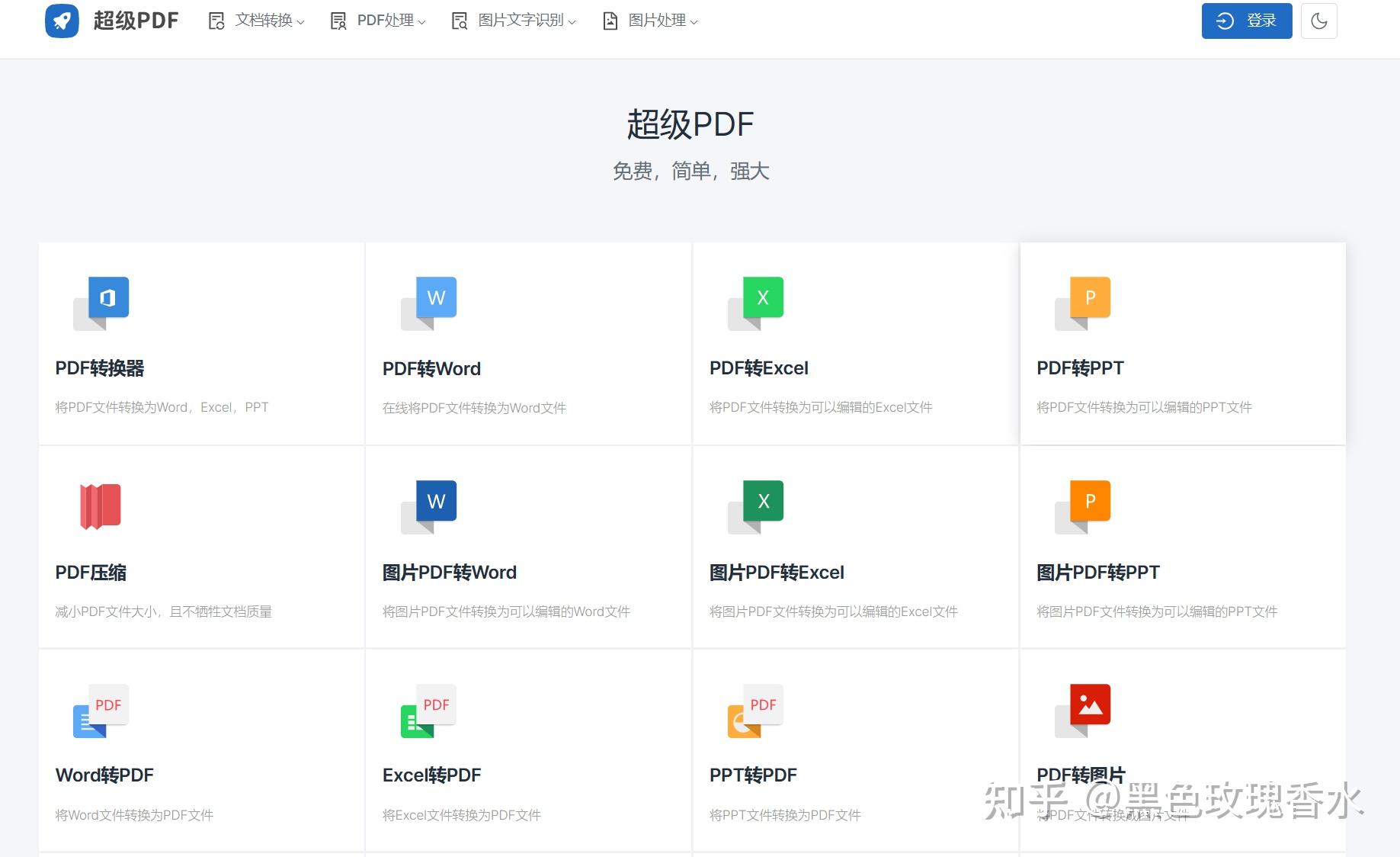Click the Excel转PDF spreadsheet icon
Viewport: 1400px width, 857px height.
coord(429,711)
